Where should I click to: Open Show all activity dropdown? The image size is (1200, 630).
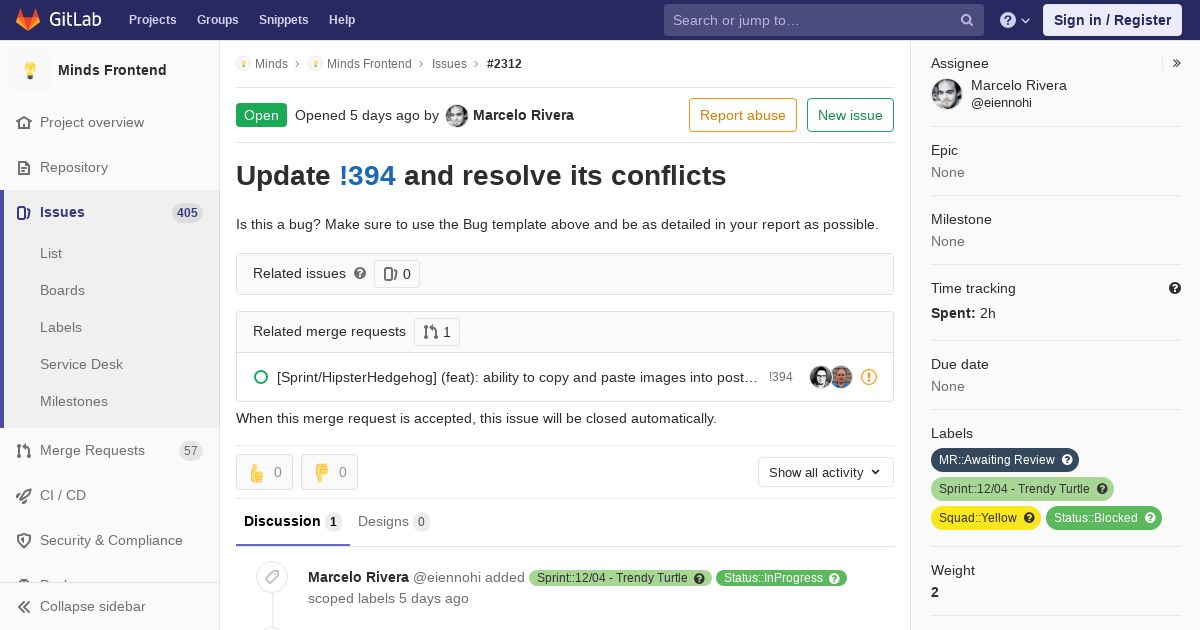pos(826,472)
